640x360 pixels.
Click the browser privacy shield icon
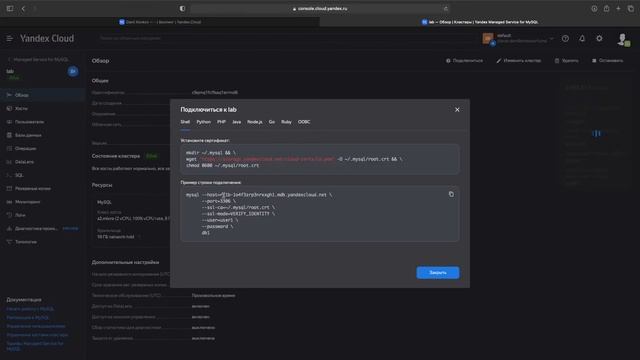182,8
